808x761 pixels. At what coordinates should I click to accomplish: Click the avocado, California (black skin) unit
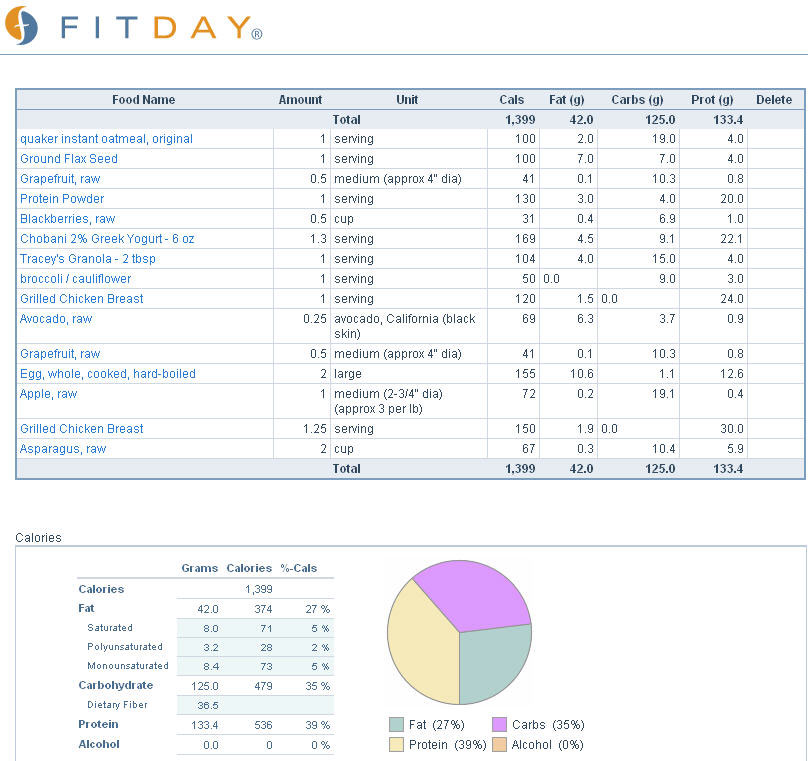point(405,326)
